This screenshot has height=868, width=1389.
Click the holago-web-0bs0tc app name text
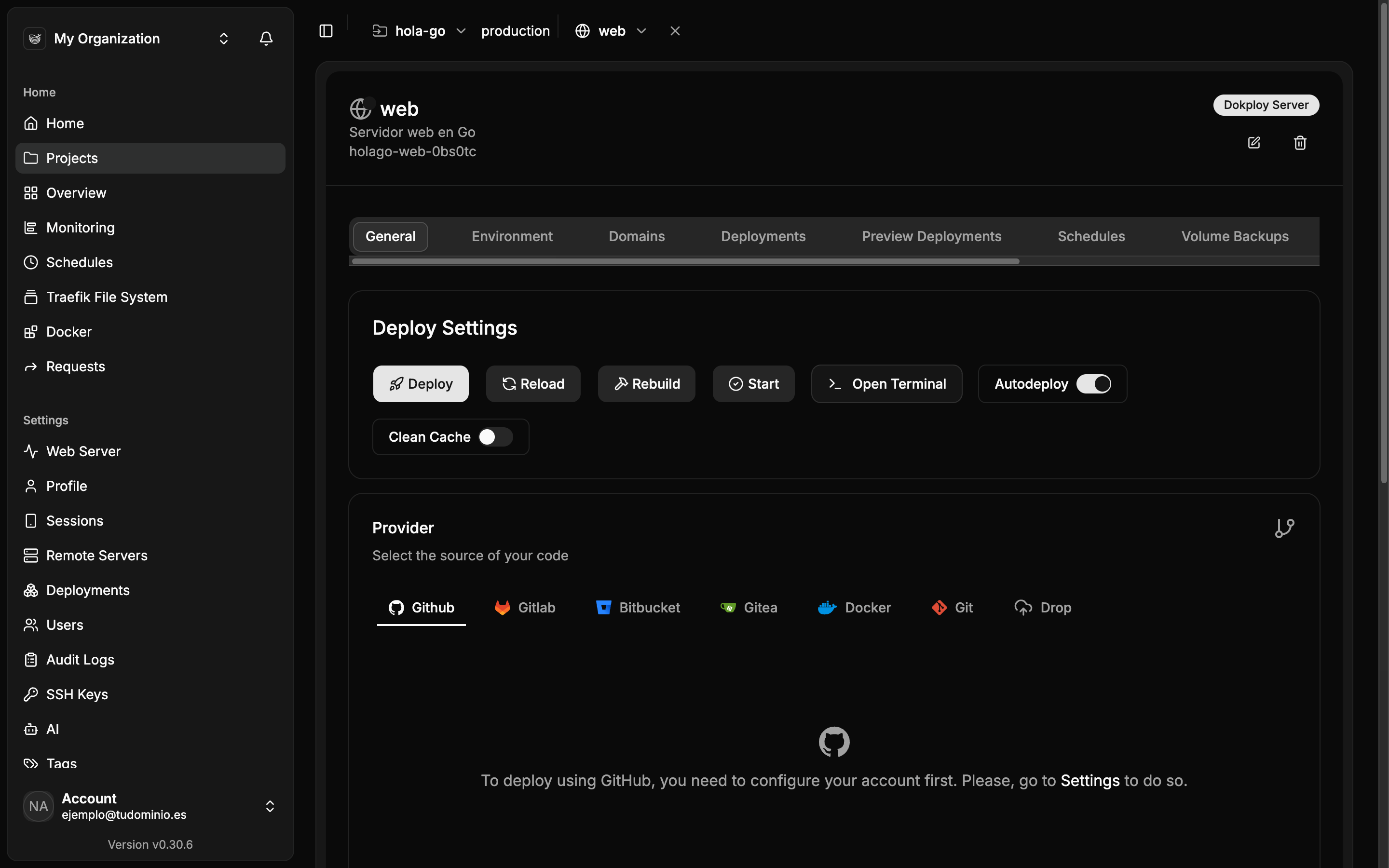(413, 151)
